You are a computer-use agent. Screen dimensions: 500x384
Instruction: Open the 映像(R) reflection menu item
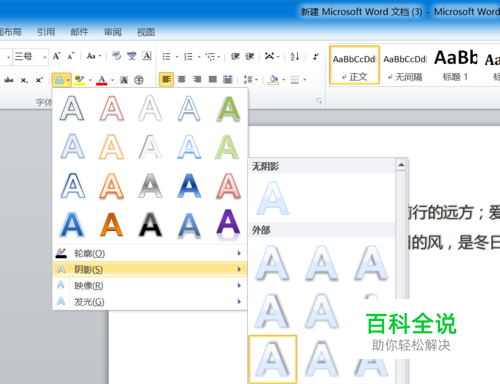click(x=150, y=285)
